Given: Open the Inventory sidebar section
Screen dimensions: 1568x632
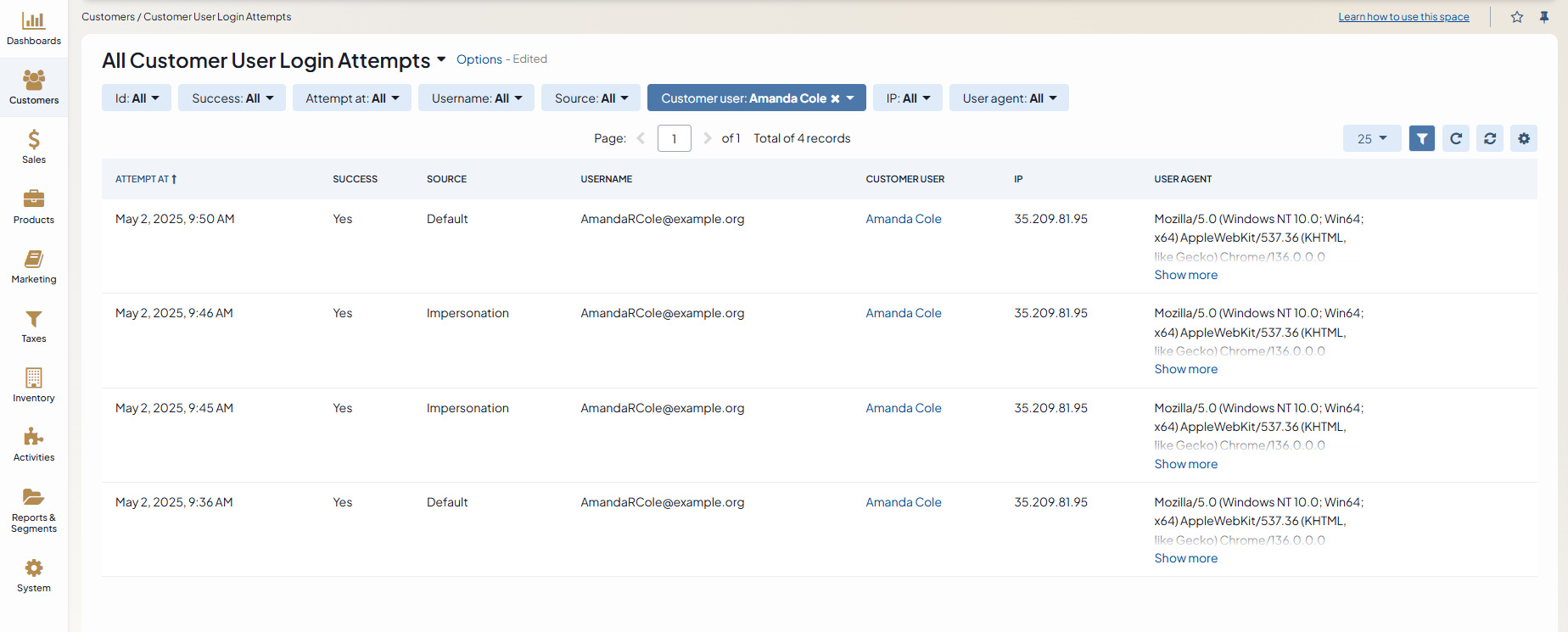Looking at the screenshot, I should (34, 385).
